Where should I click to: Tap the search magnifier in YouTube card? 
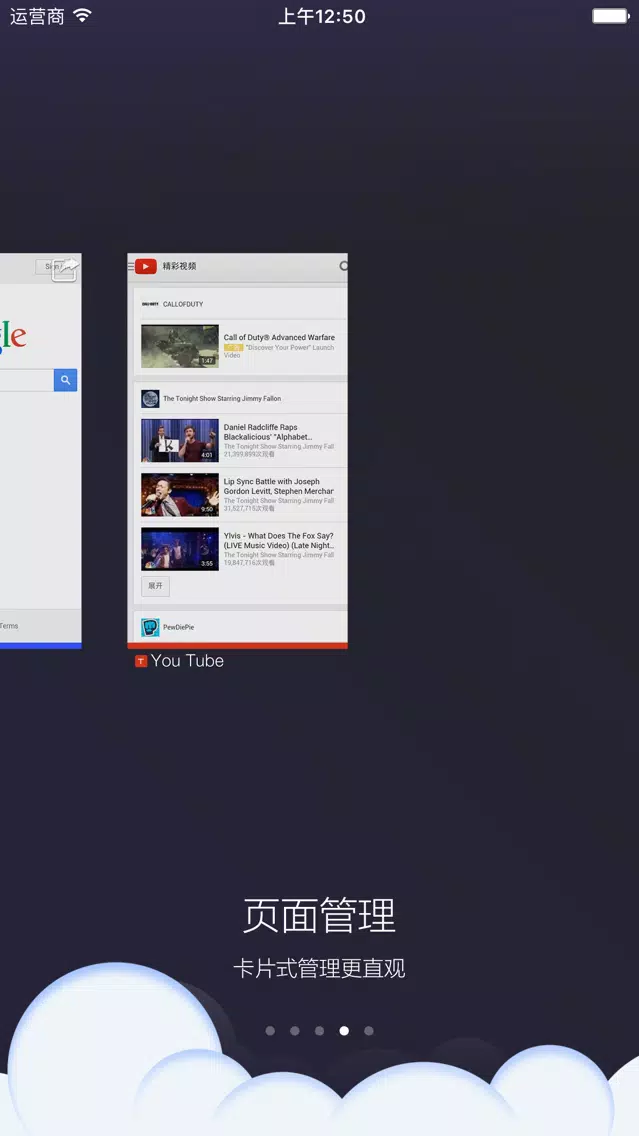point(343,266)
